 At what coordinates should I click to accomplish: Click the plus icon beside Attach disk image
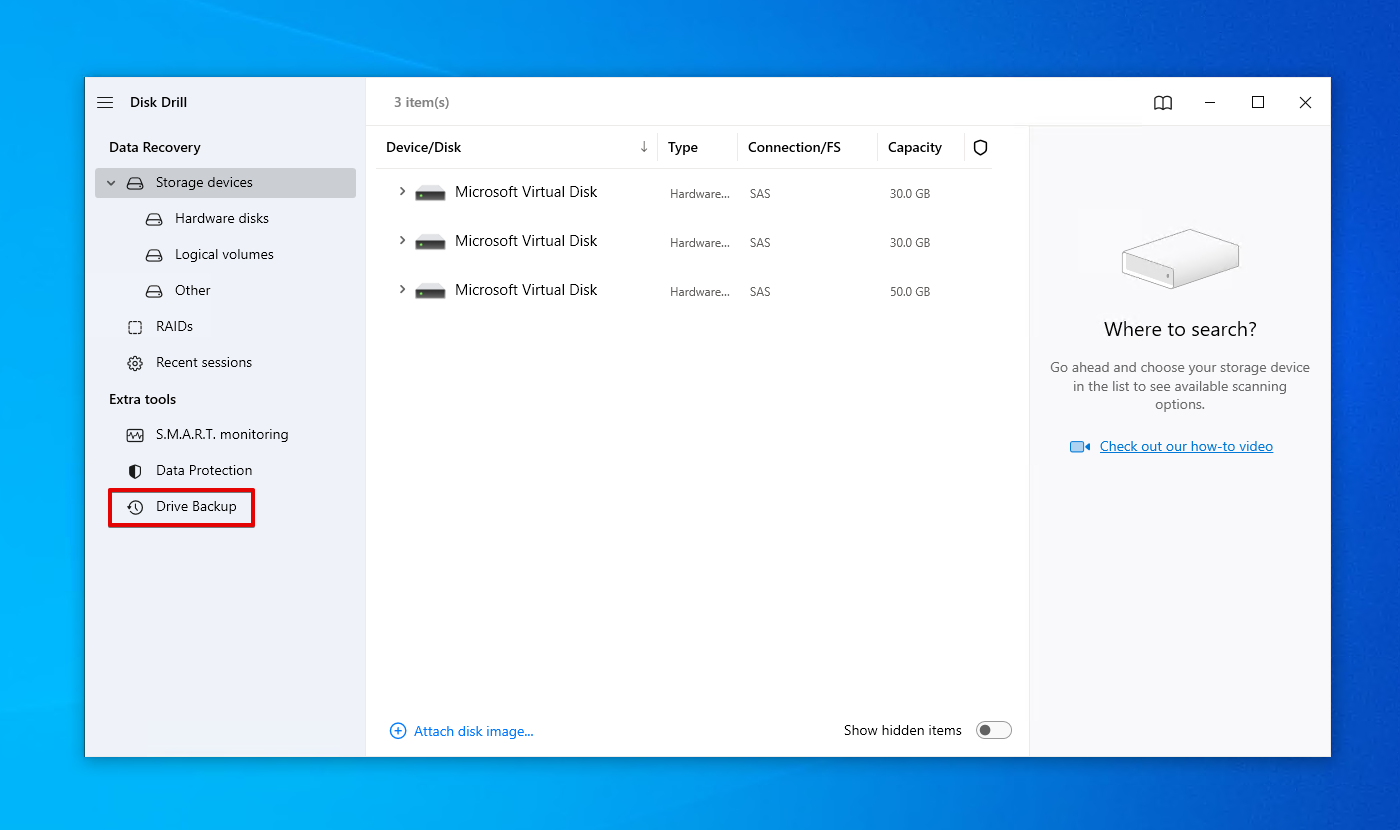[398, 731]
